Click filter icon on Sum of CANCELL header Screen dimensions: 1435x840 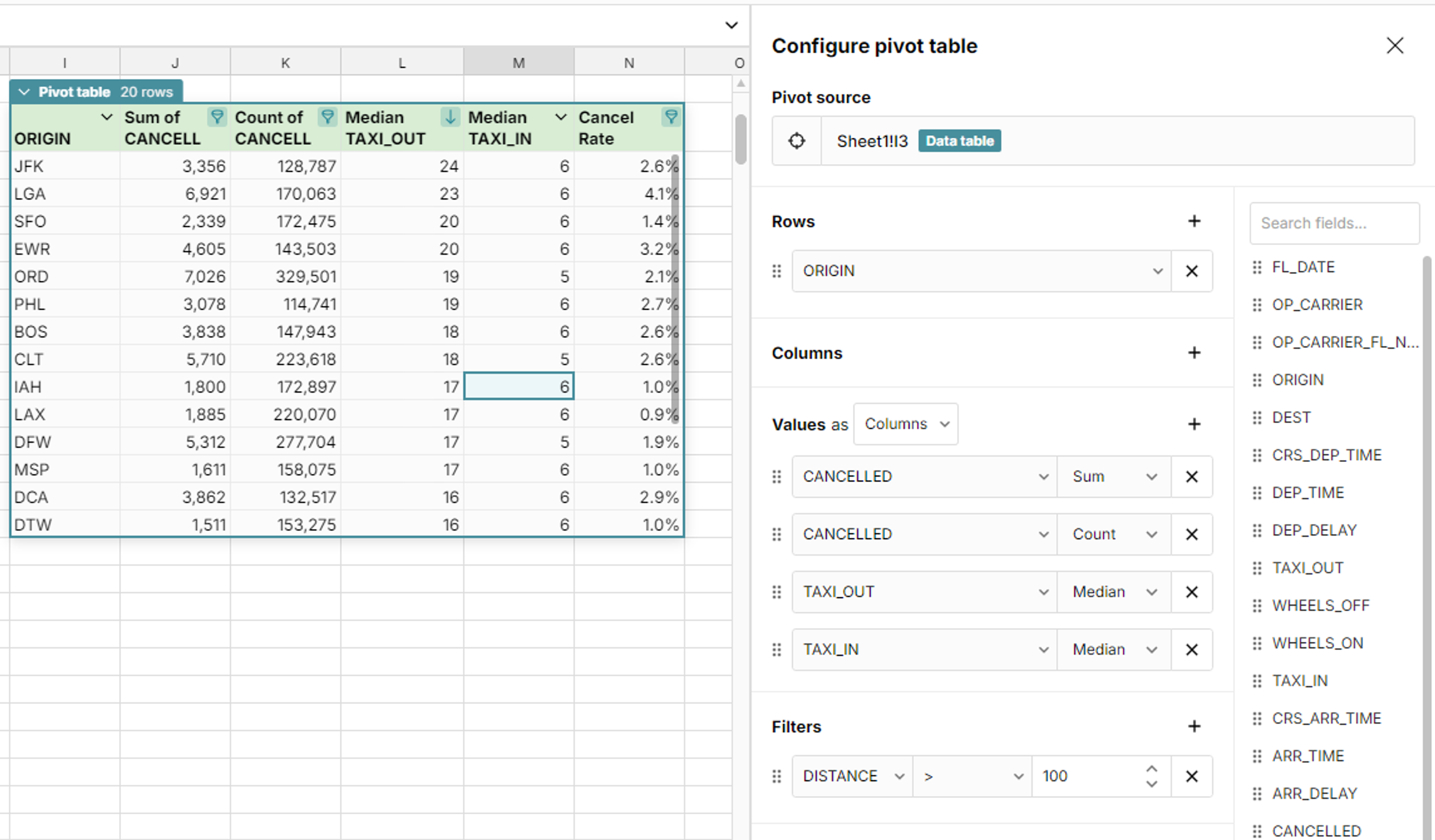pyautogui.click(x=217, y=117)
